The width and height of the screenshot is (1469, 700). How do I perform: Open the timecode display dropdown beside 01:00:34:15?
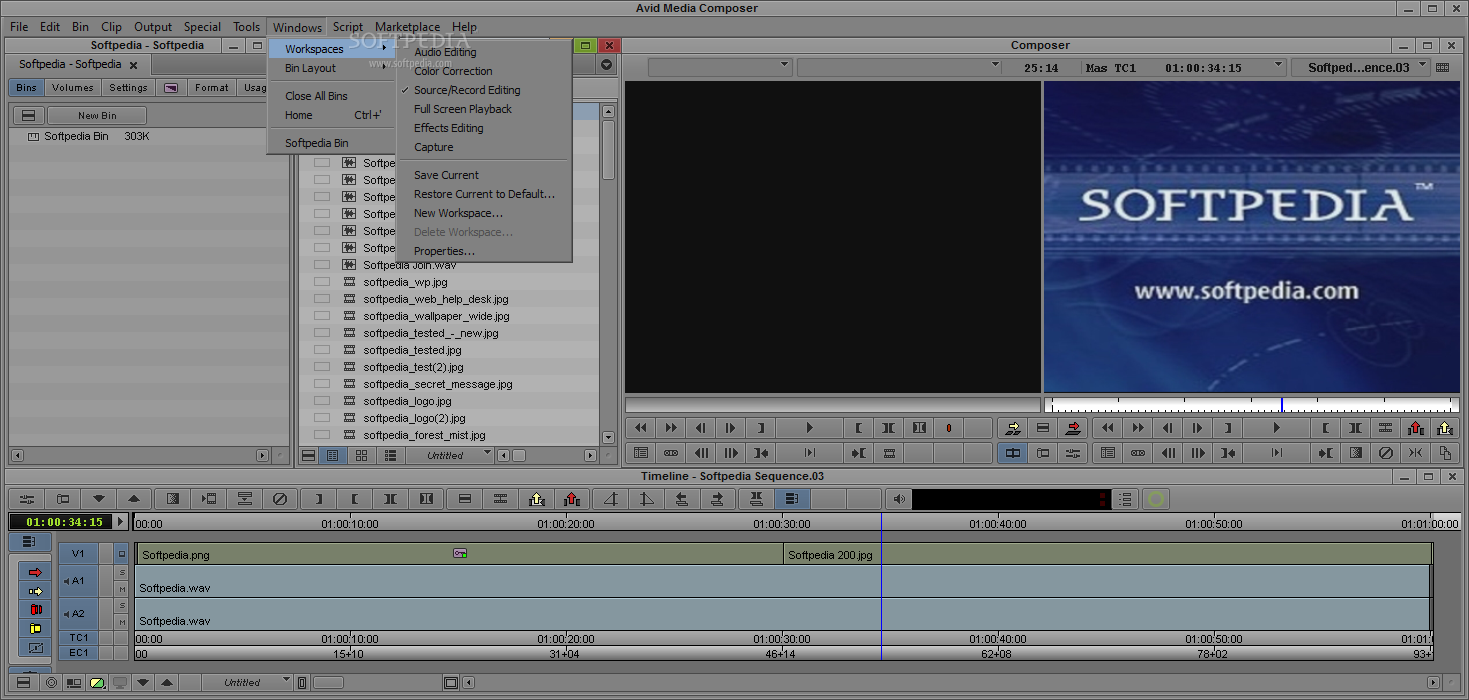pyautogui.click(x=1279, y=66)
